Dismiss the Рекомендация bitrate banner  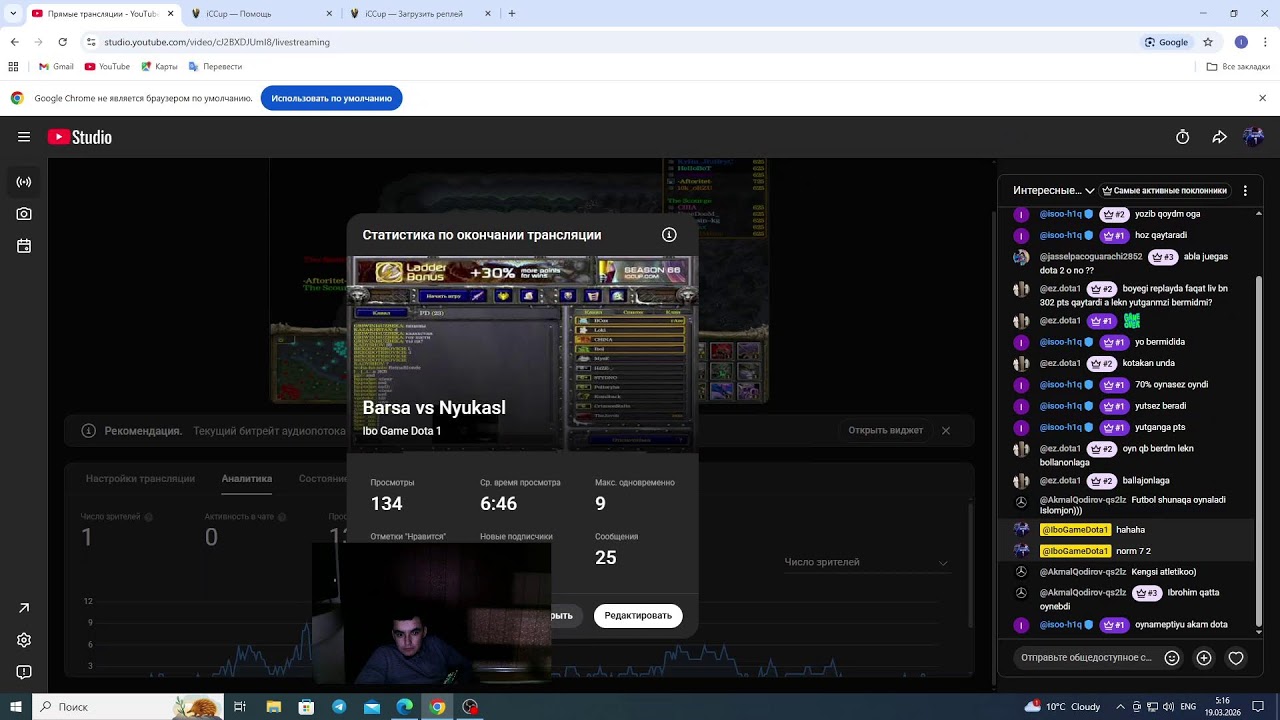coord(946,431)
